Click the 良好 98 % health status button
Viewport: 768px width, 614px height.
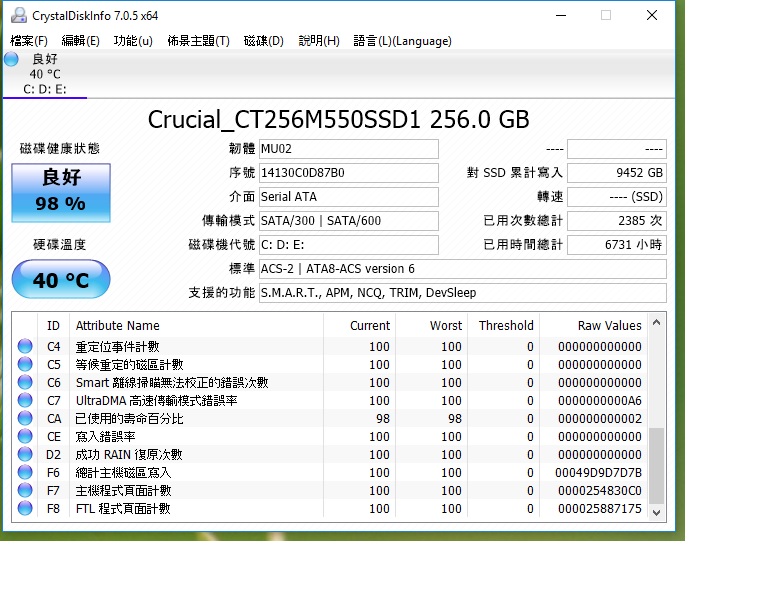pyautogui.click(x=61, y=193)
